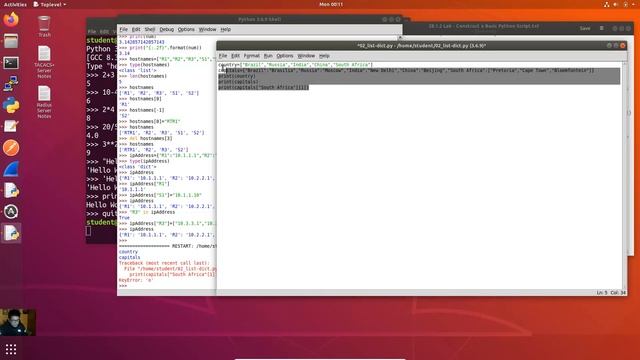Select the active IDLE dock icon at bottom
The height and width of the screenshot is (360, 640).
[x=11, y=233]
